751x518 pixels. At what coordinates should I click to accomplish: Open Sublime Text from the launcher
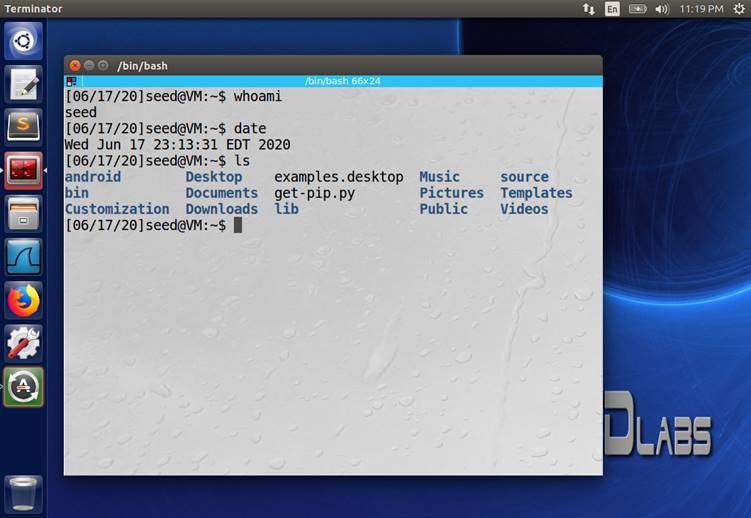(23, 127)
